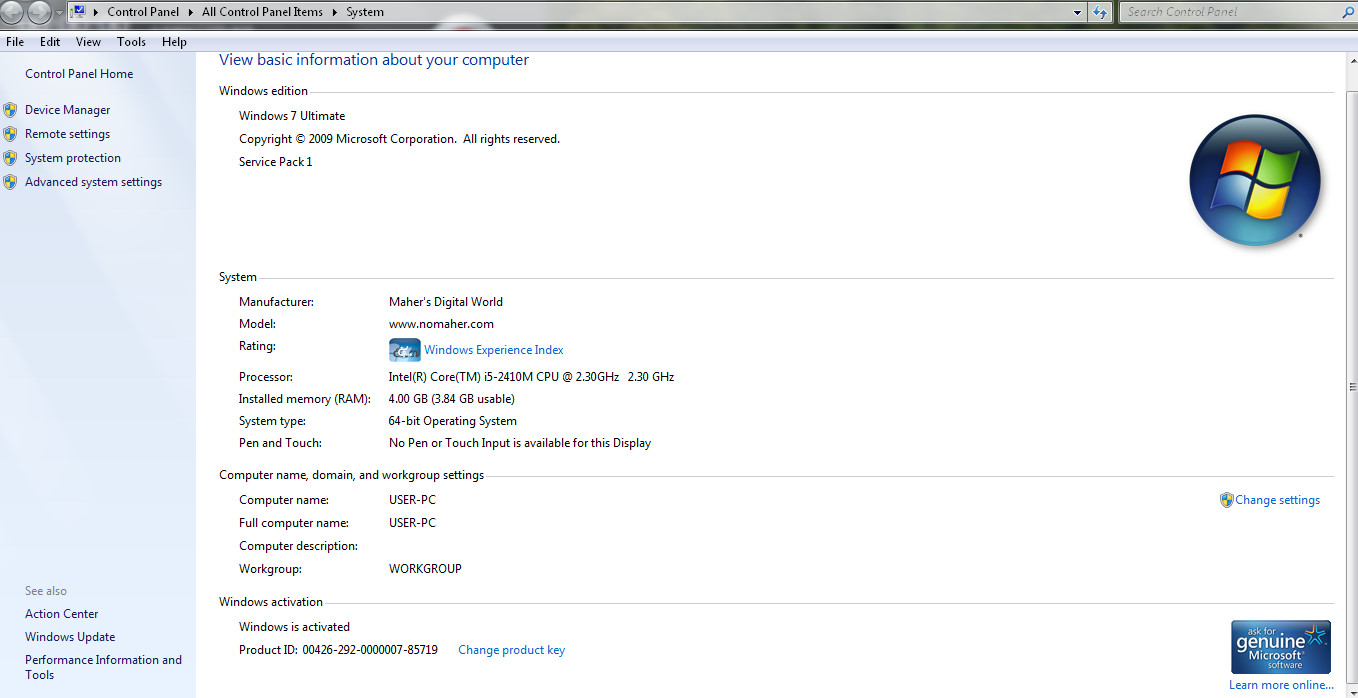The height and width of the screenshot is (698, 1358).
Task: Click the Change product key link
Action: 511,650
